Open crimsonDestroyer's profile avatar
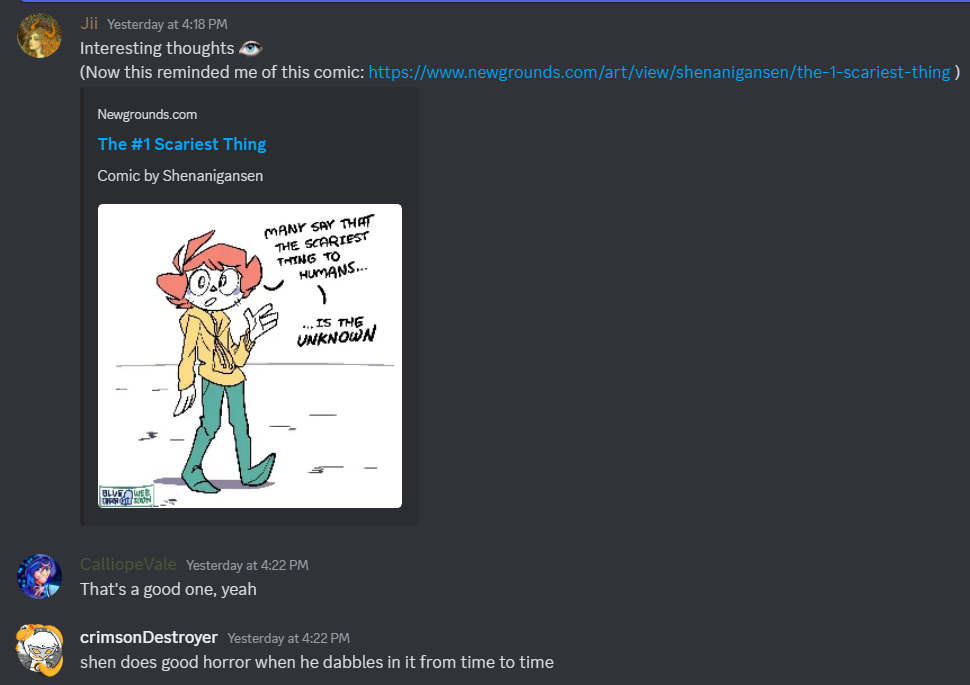The width and height of the screenshot is (970, 685). (40, 649)
